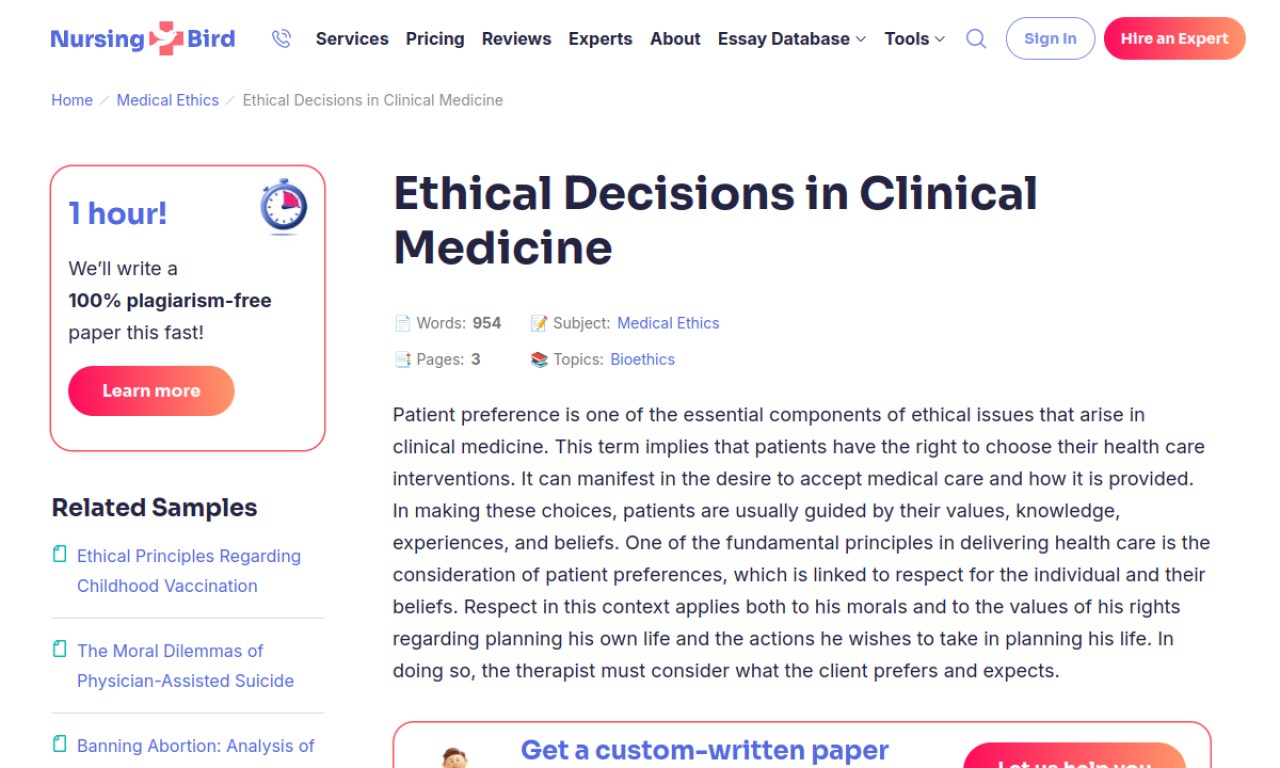Go to the Pricing page
Viewport: 1280px width, 768px height.
(435, 39)
